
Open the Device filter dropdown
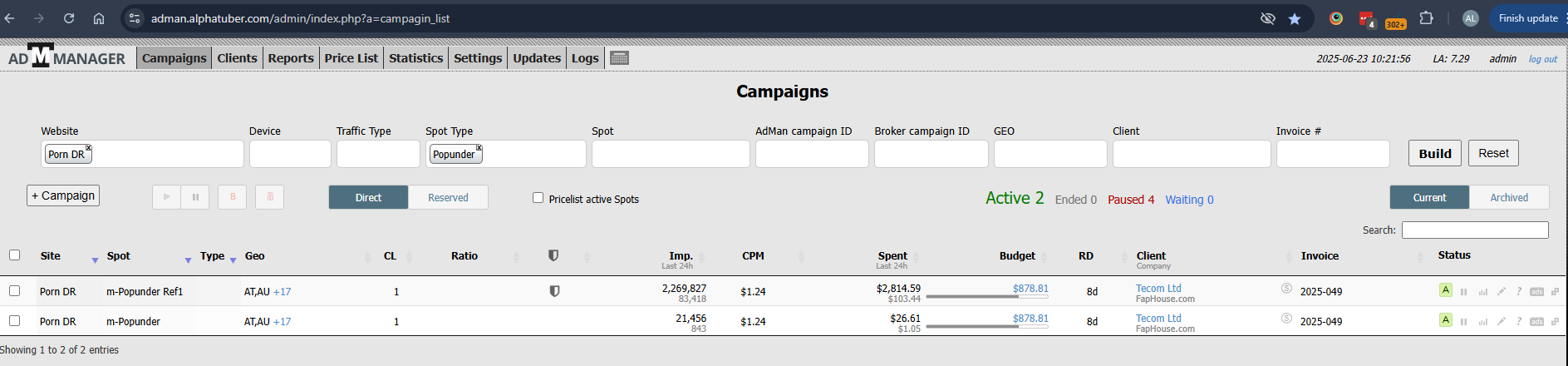click(x=290, y=154)
